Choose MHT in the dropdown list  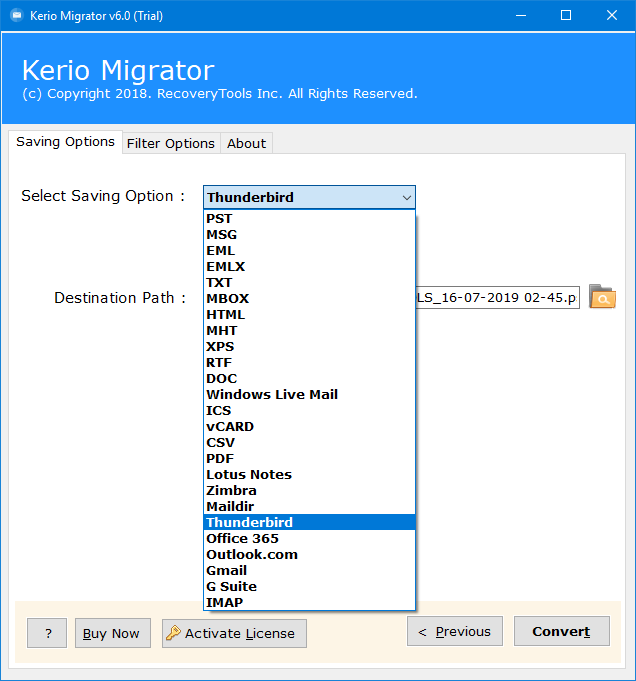(x=309, y=331)
